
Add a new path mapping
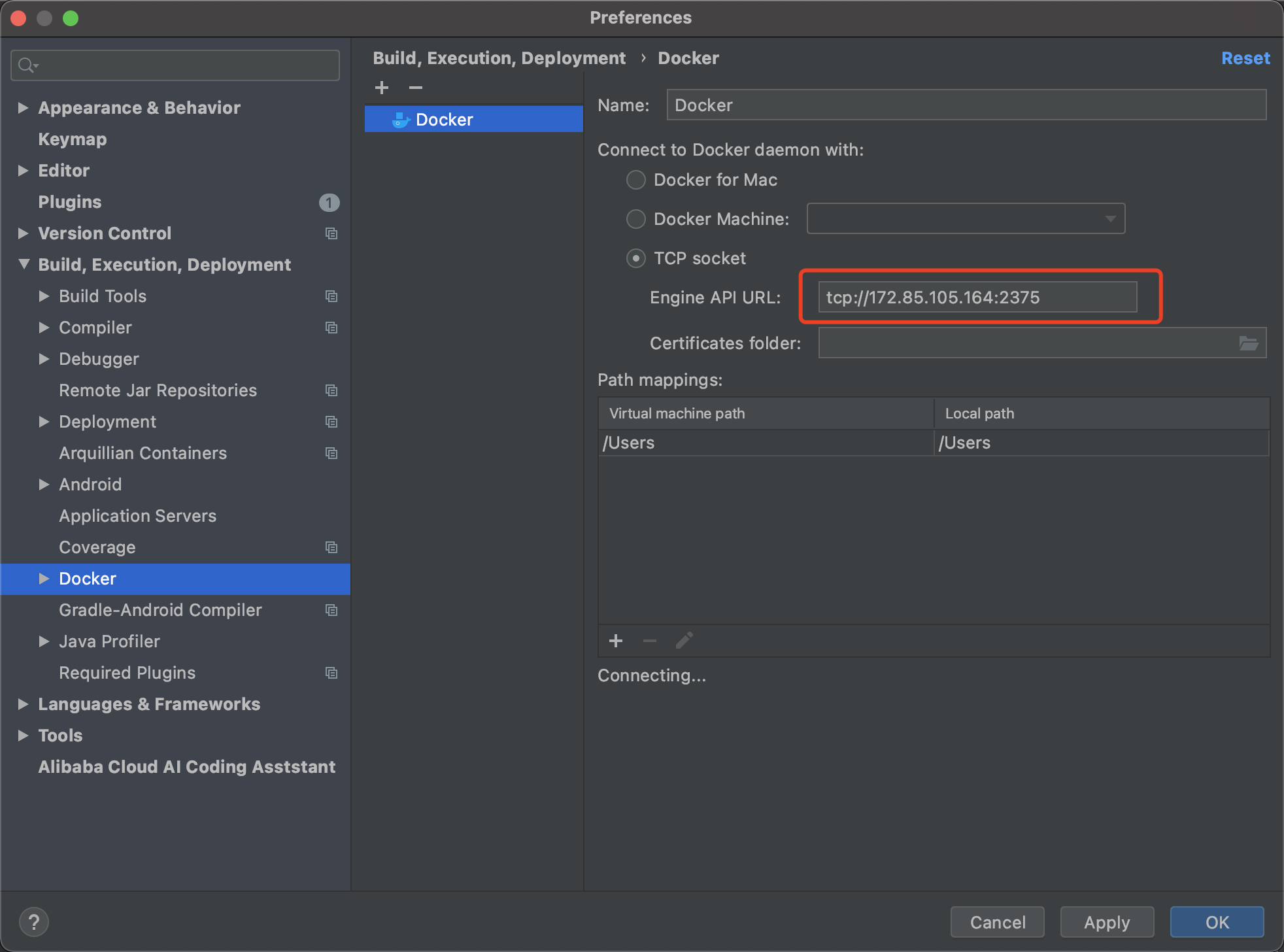[616, 641]
